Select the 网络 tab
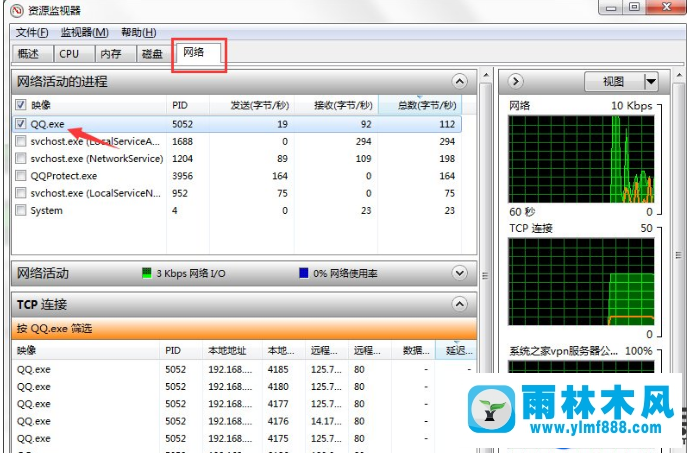 [x=198, y=53]
